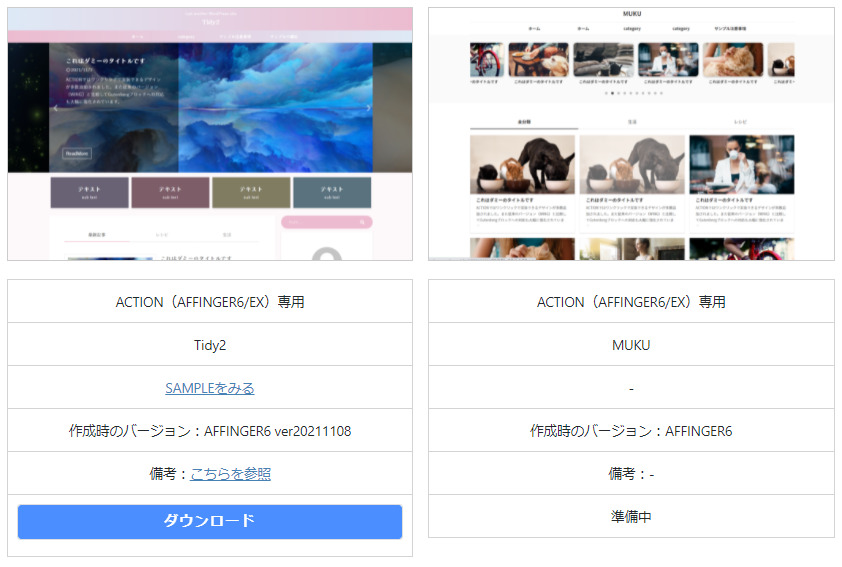842x567 pixels.
Task: Click the previous slide arrow in Tidy2 preview
Action: pos(55,108)
